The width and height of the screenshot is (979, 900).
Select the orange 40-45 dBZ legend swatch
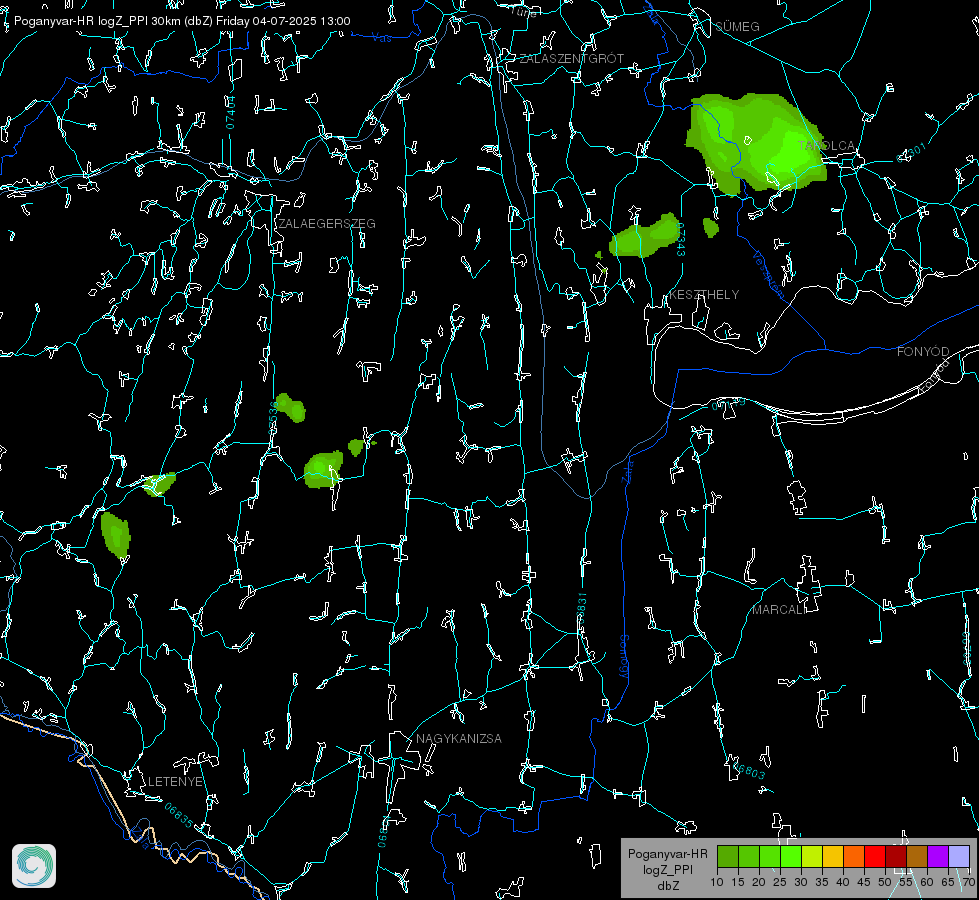pyautogui.click(x=854, y=856)
